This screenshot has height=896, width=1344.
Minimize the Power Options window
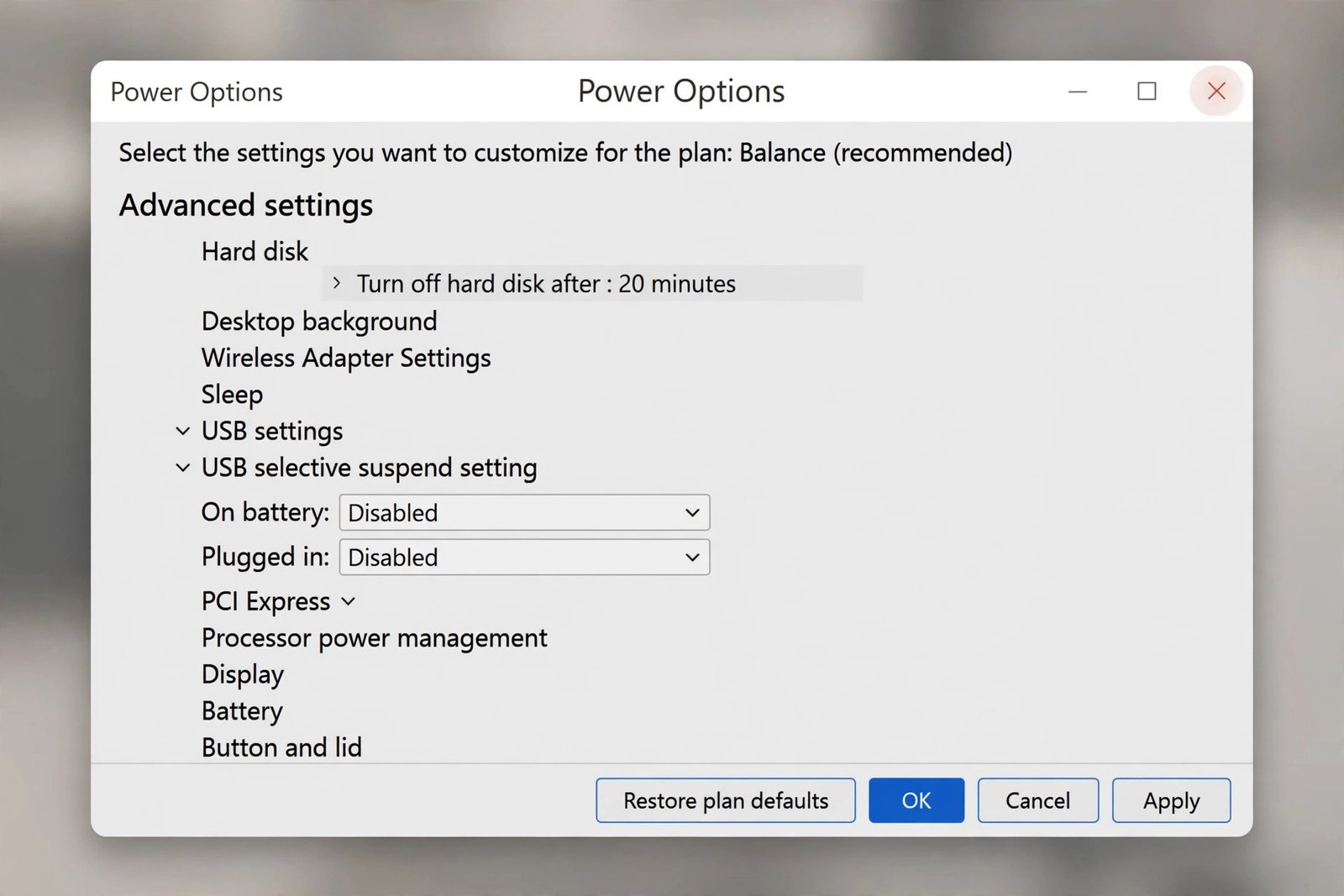click(x=1078, y=92)
